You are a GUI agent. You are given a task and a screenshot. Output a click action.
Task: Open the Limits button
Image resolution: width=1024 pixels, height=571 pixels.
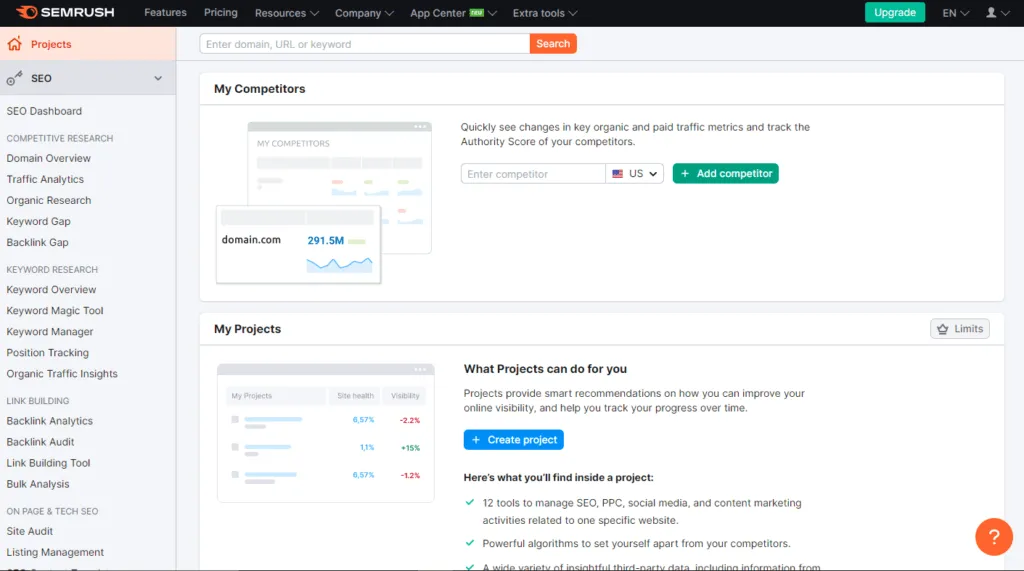[x=959, y=329]
